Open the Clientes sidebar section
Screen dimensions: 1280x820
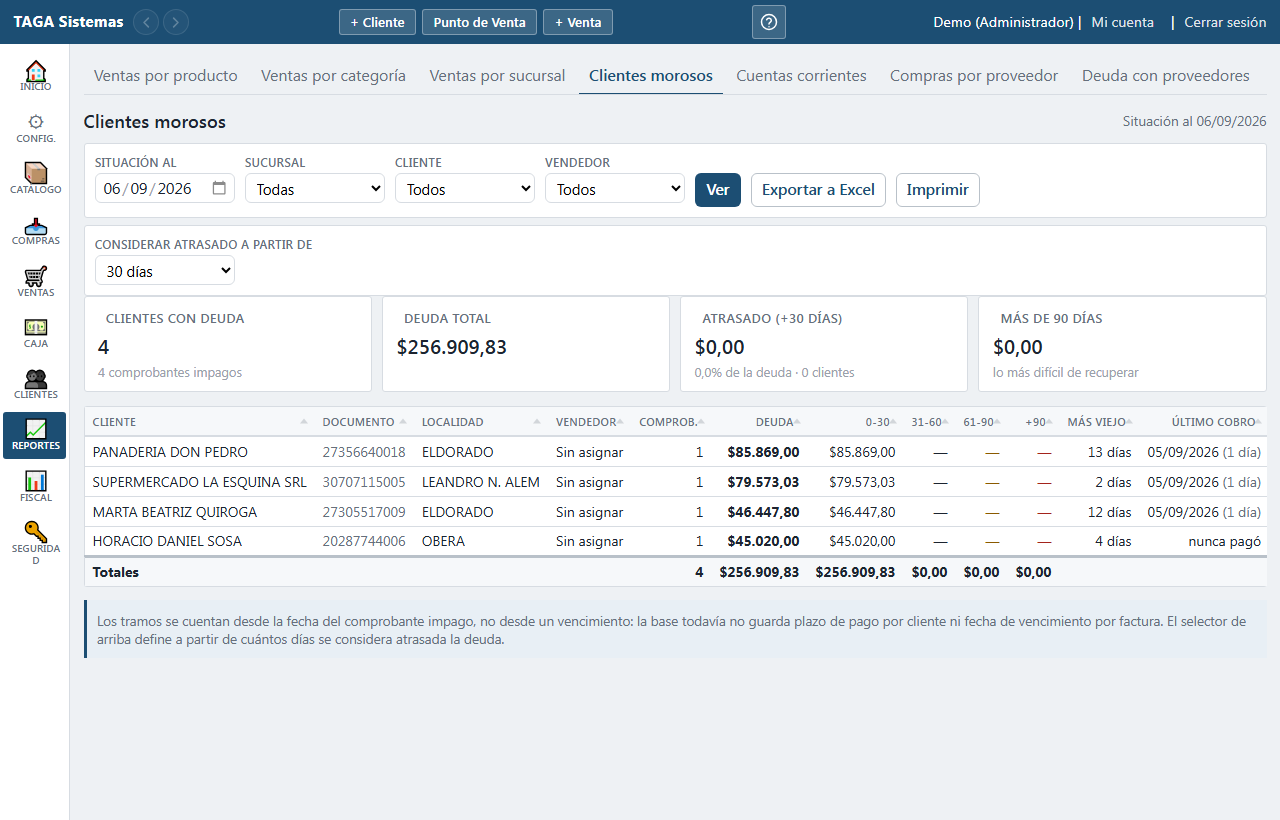(x=35, y=384)
